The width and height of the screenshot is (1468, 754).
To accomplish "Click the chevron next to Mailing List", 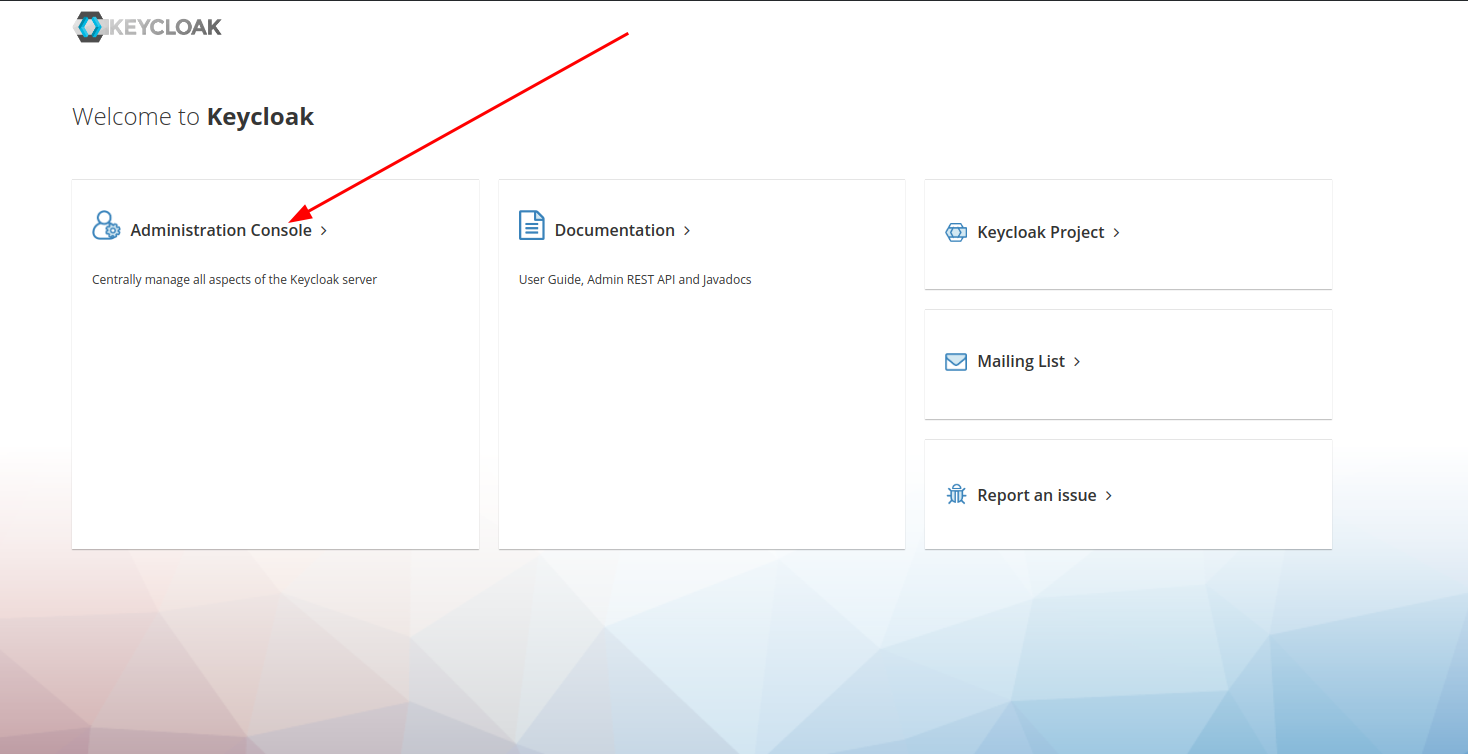I will pos(1077,362).
